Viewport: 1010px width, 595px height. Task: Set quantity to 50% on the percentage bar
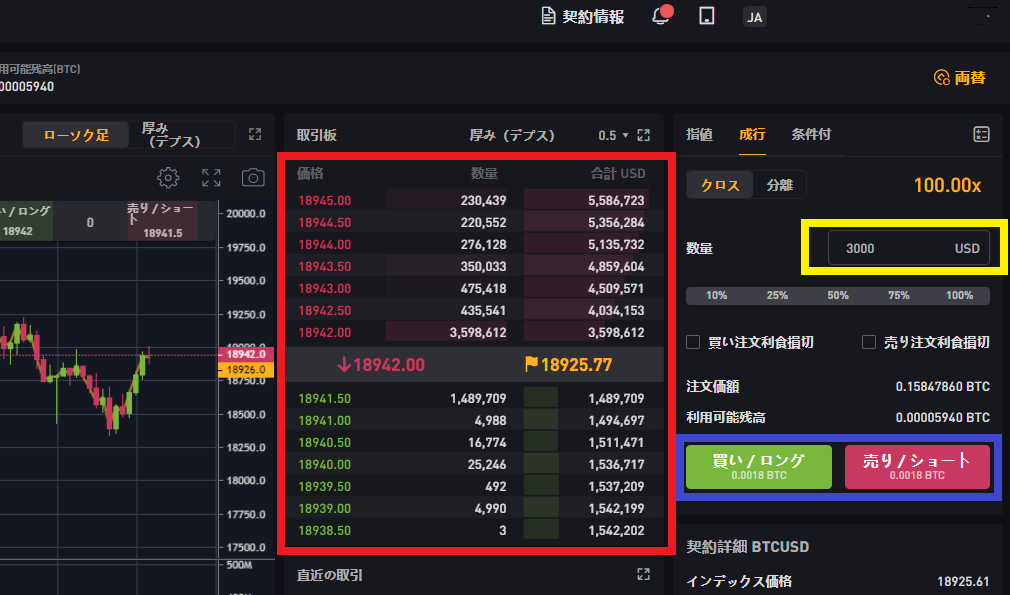point(837,296)
